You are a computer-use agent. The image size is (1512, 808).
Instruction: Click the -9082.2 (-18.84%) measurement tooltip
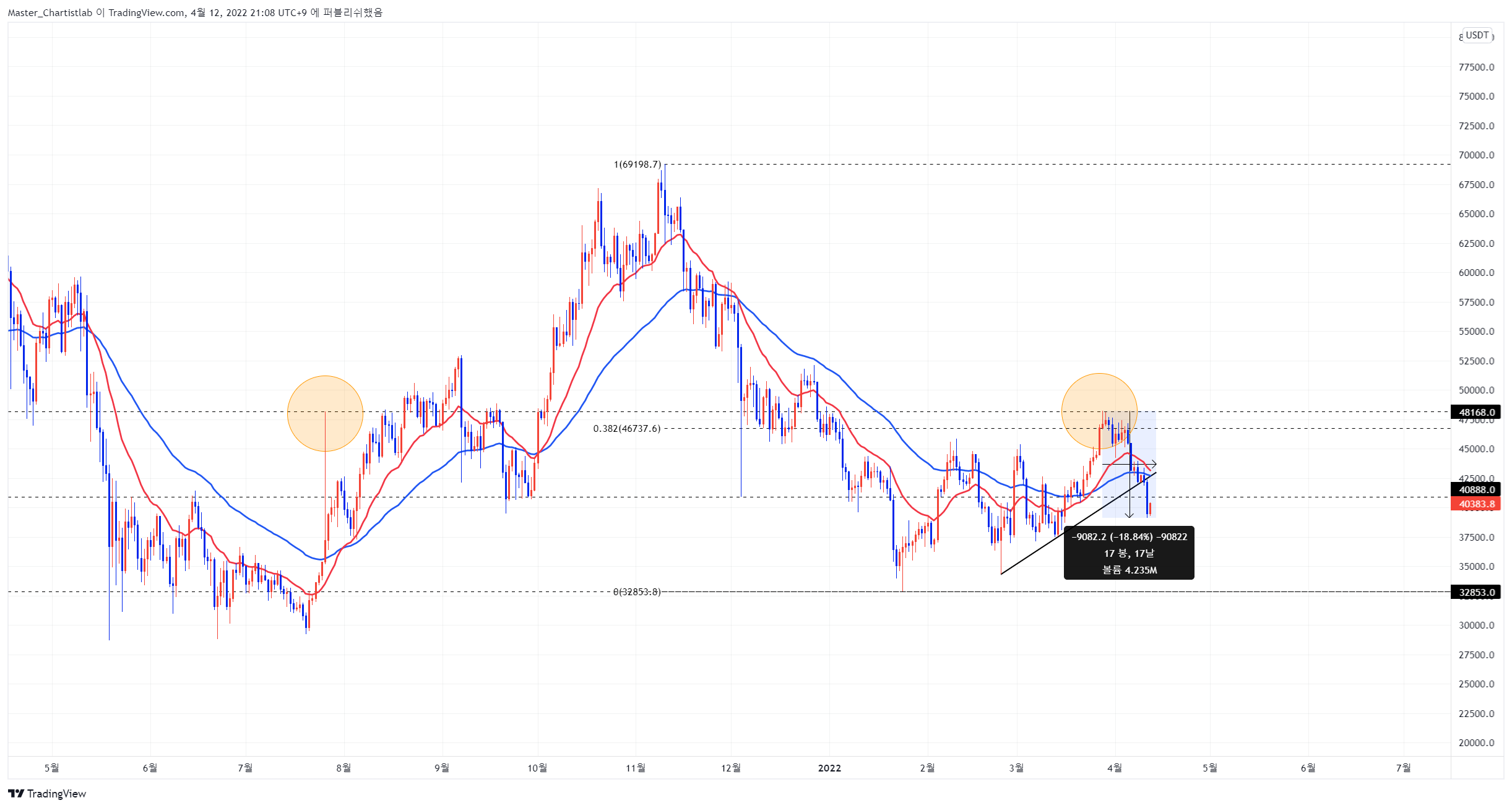tap(1129, 553)
